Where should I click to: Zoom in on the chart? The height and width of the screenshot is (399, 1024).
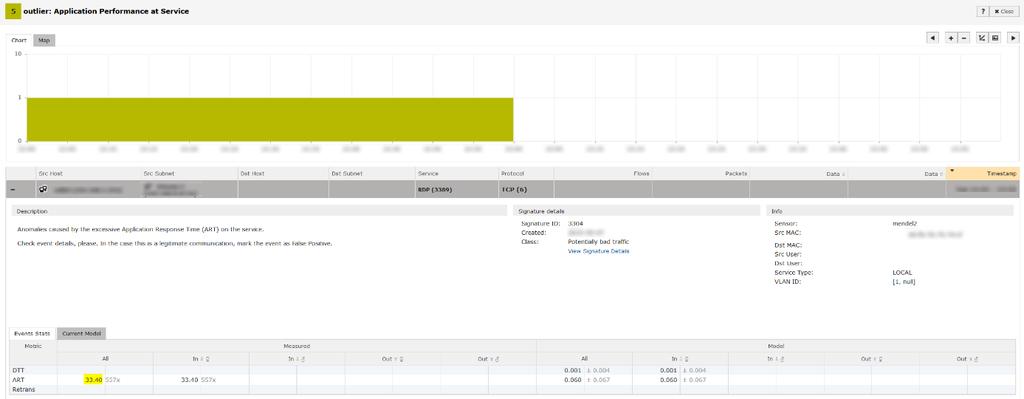click(951, 39)
